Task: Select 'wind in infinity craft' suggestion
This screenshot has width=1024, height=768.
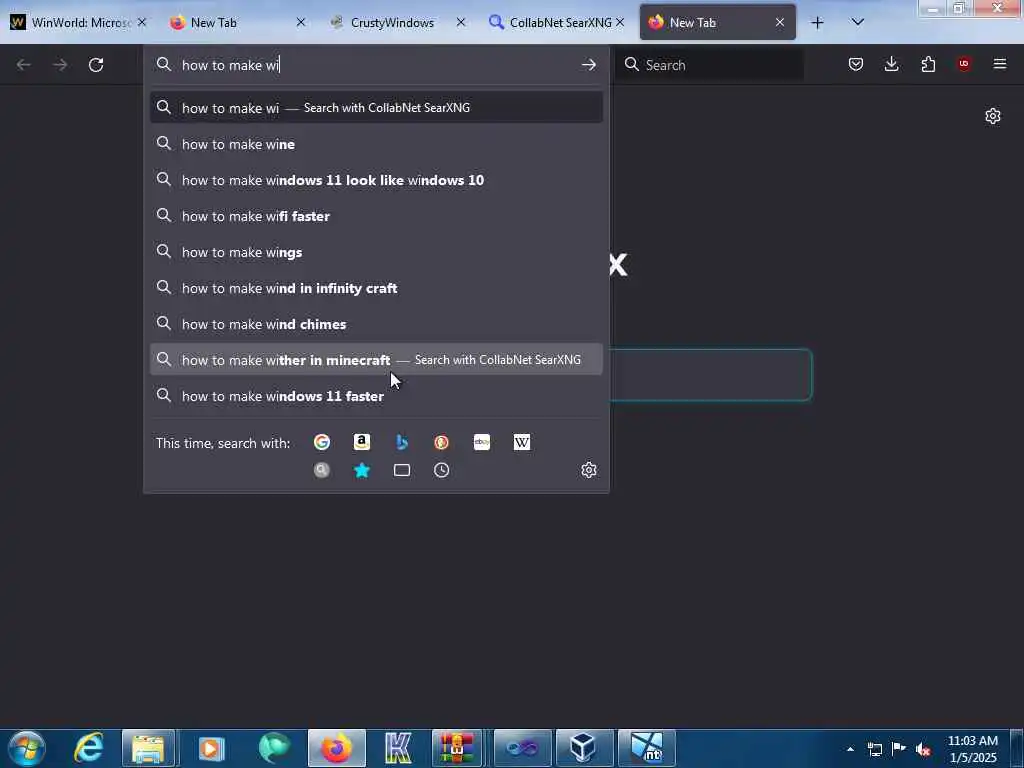Action: pyautogui.click(x=376, y=288)
